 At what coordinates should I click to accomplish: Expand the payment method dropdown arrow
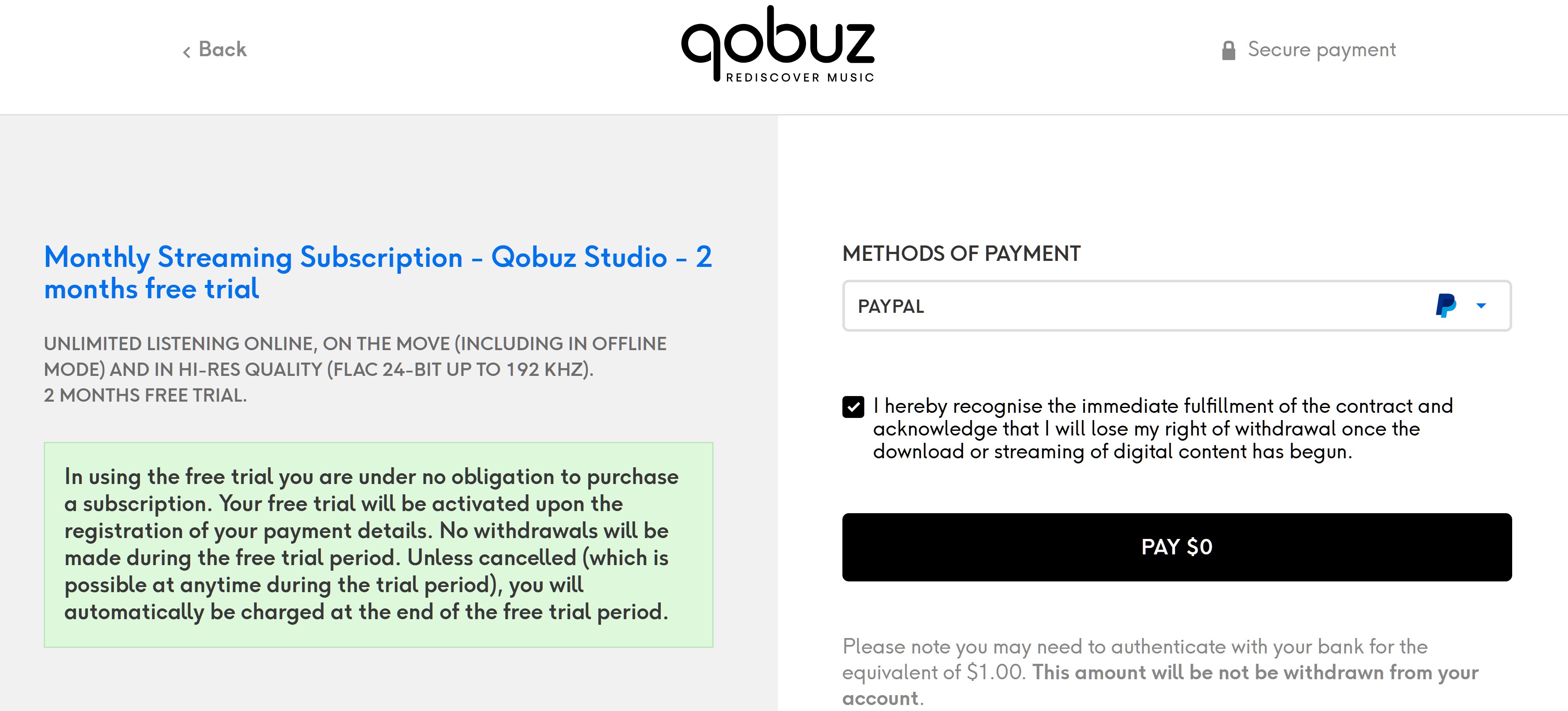(x=1482, y=306)
